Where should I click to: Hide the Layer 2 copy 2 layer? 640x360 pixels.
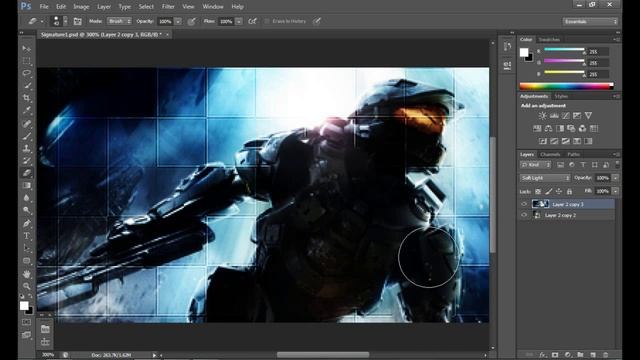524,215
